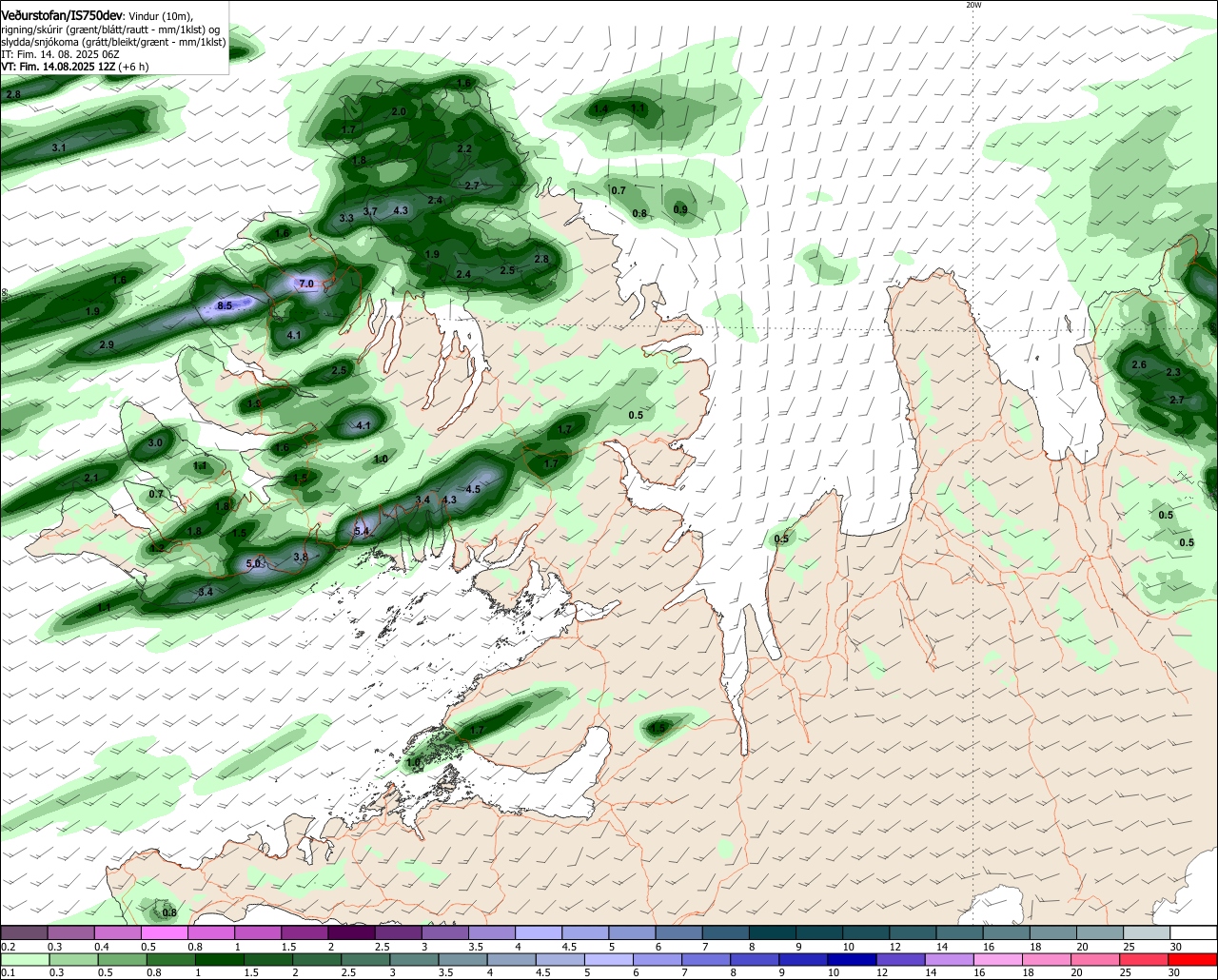Pick top legend swatch between 8 and 9
Viewport: 1218px width, 980px height.
[x=773, y=933]
